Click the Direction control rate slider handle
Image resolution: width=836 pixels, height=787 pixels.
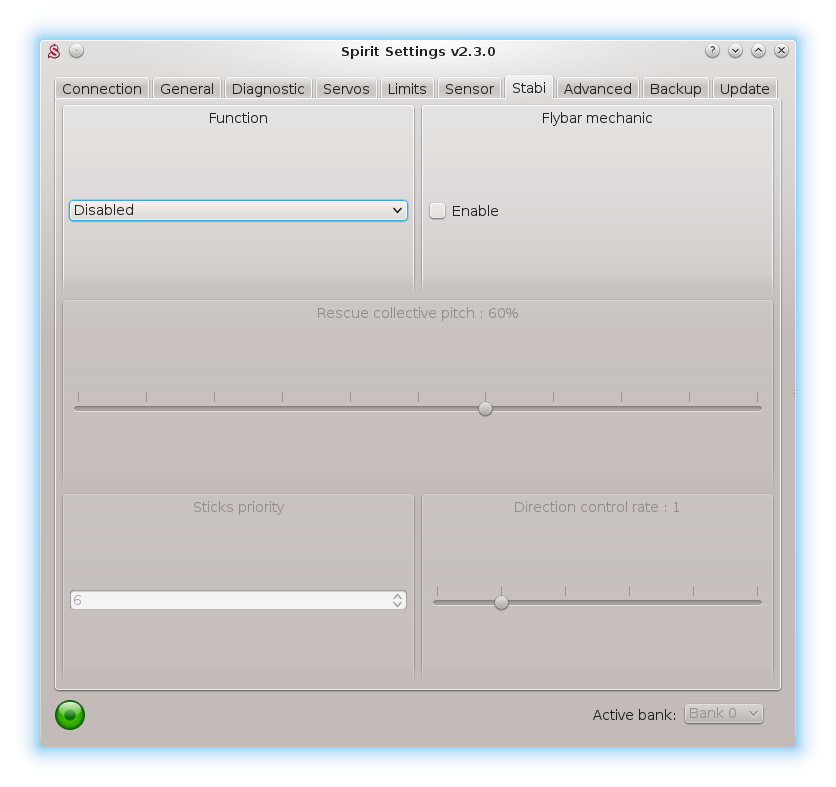click(x=501, y=602)
